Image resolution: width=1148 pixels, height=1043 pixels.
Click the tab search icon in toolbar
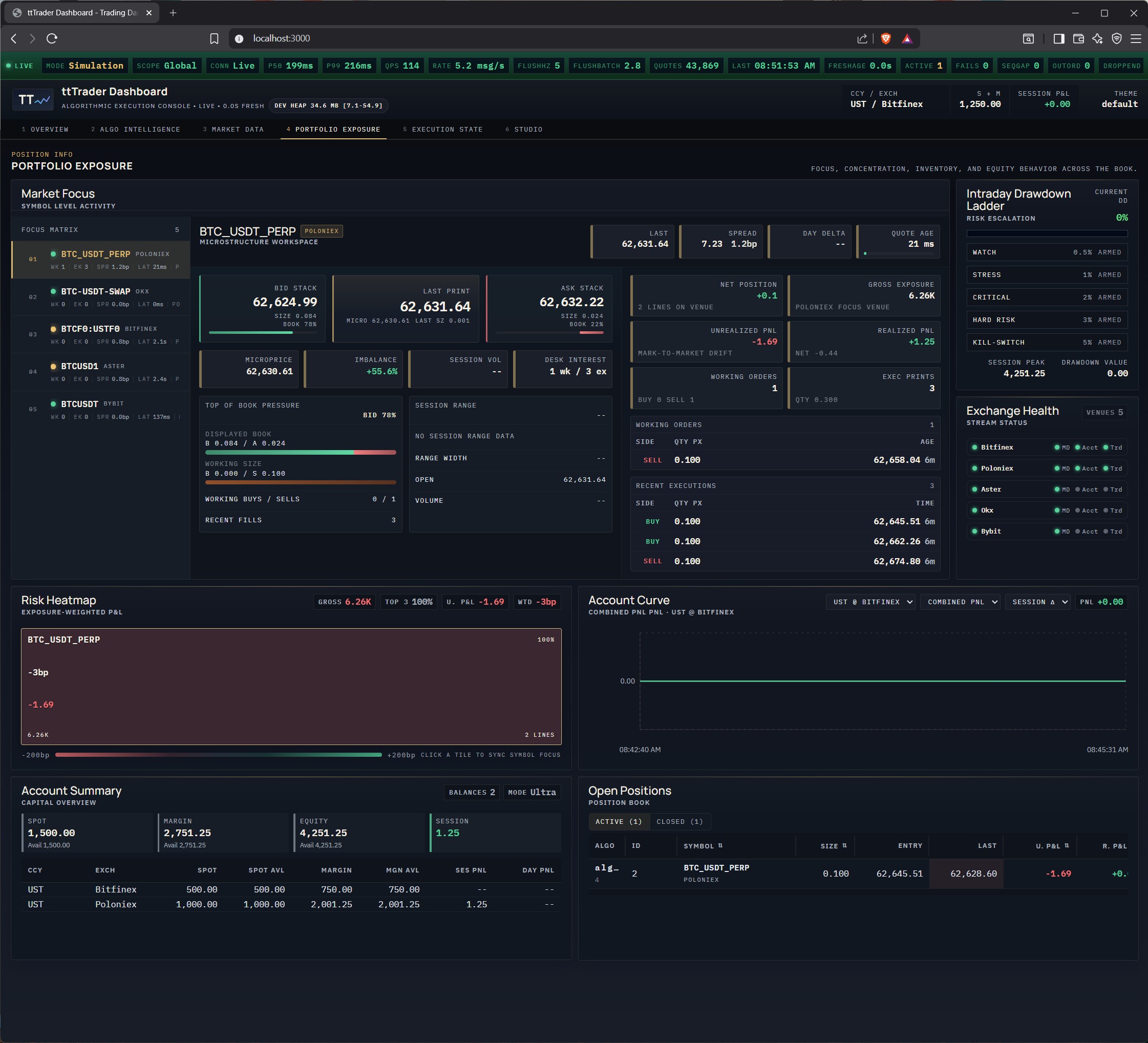(x=1028, y=38)
